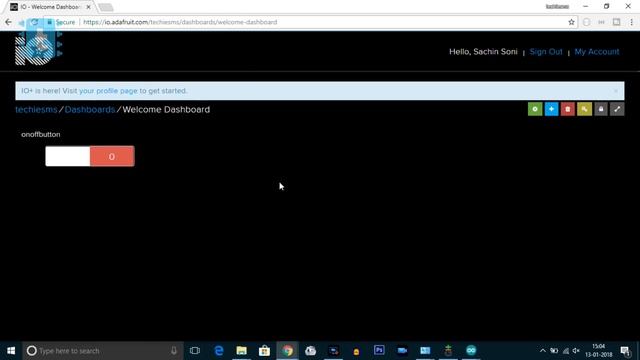Open File Explorer from the taskbar
The image size is (640, 360).
pyautogui.click(x=242, y=351)
